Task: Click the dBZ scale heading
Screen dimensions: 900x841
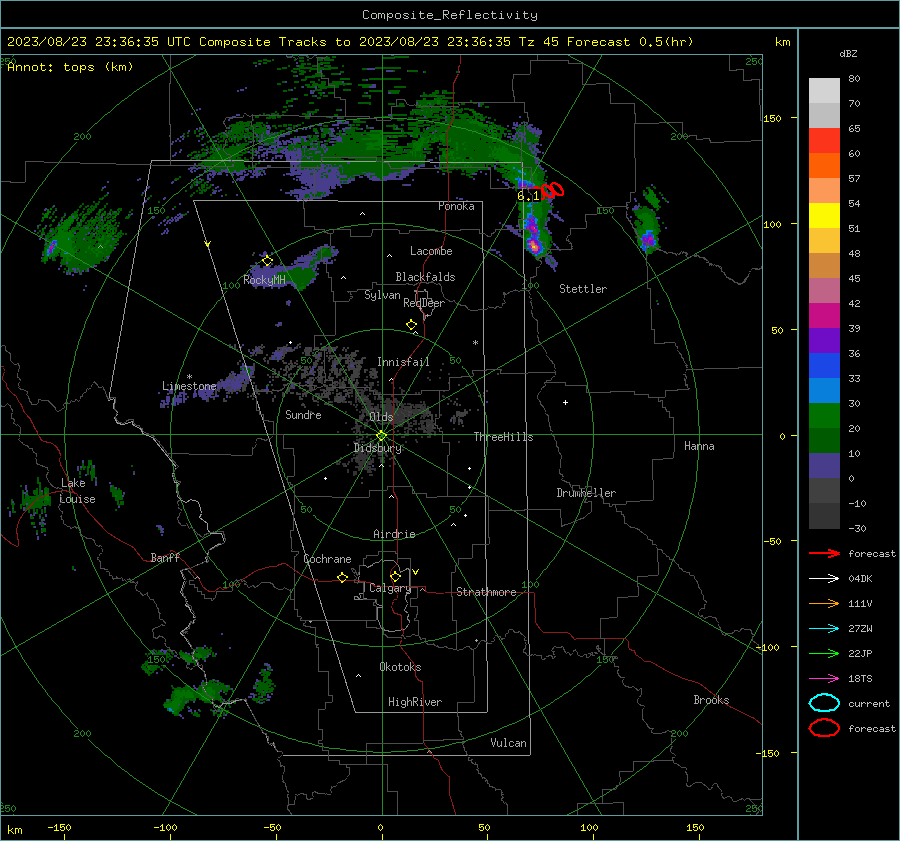Action: (x=848, y=53)
